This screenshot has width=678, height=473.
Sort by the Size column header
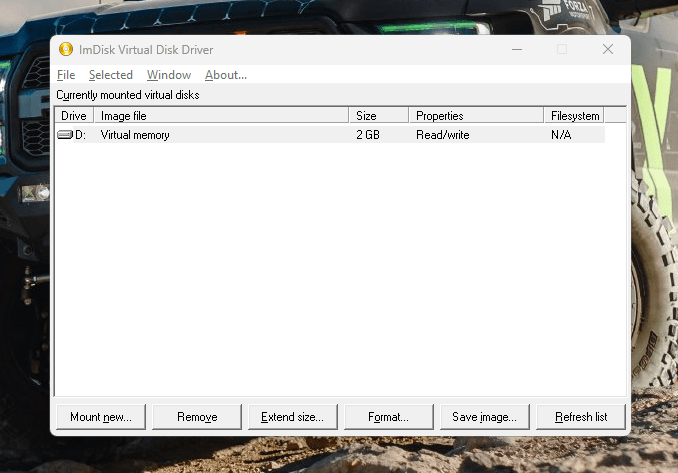click(x=379, y=115)
